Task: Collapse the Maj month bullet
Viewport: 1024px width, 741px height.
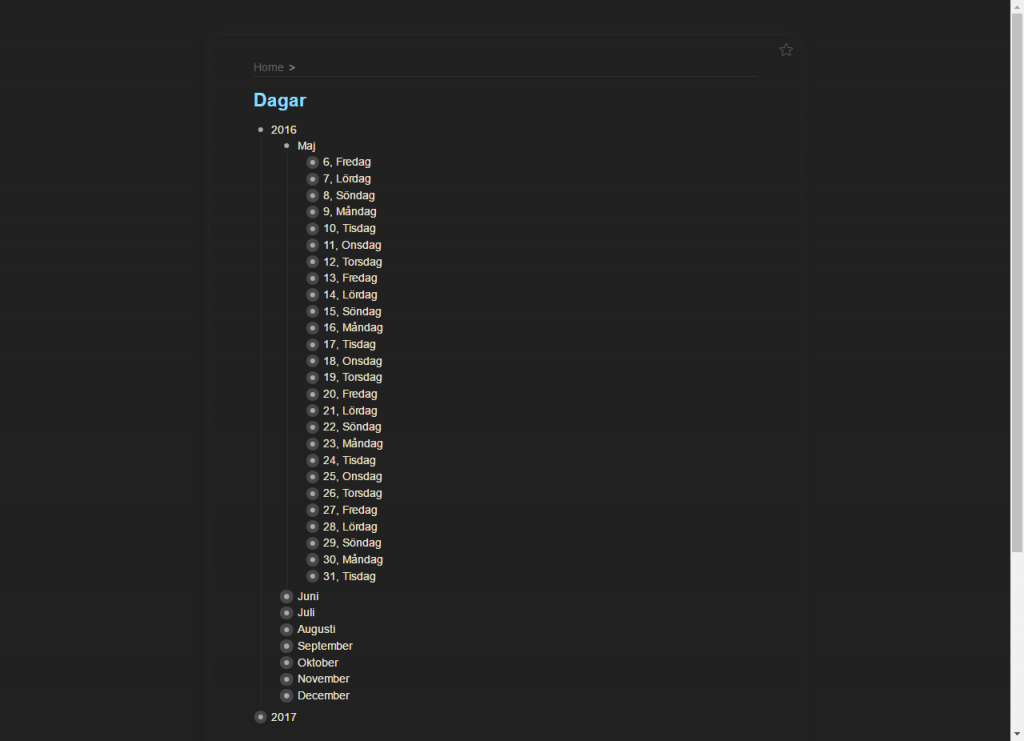Action: pos(287,146)
